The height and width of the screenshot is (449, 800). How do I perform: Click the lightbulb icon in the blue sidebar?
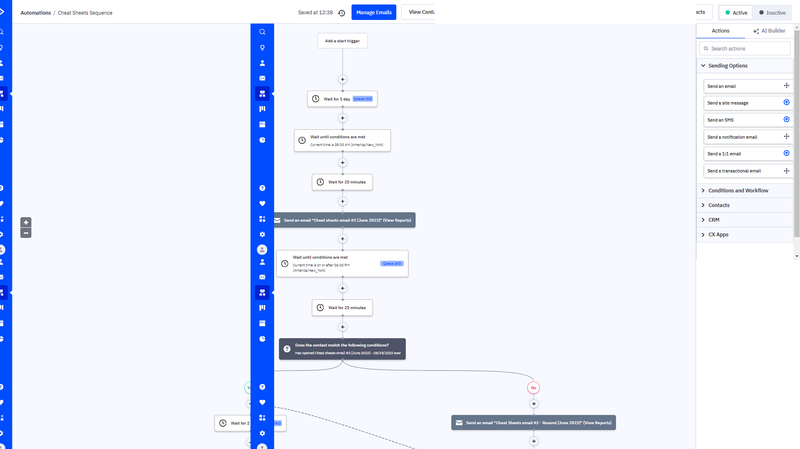[262, 47]
